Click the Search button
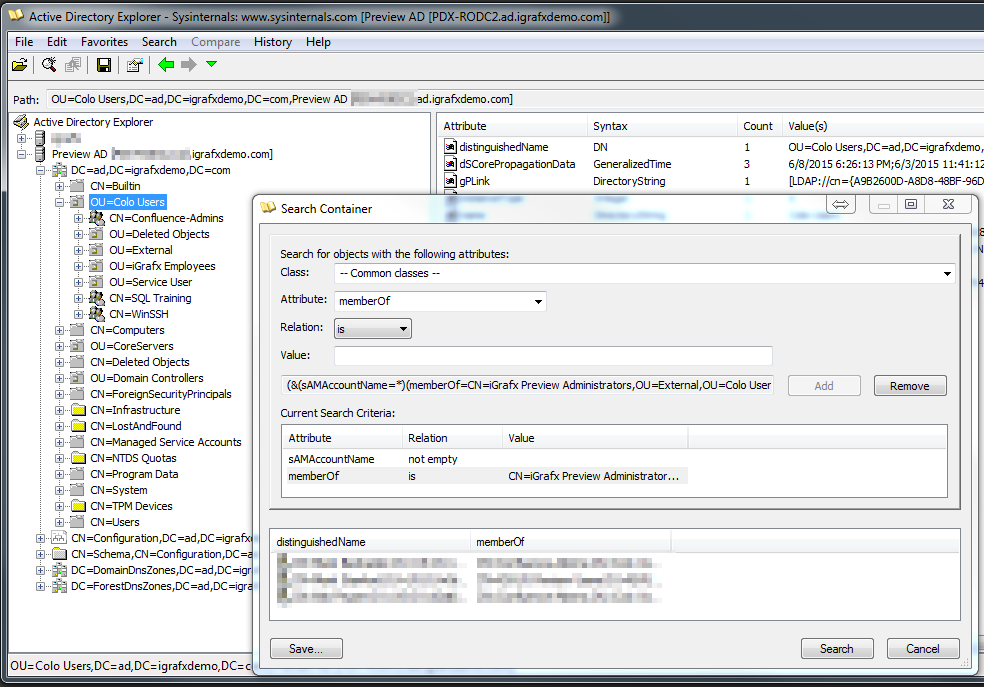984x687 pixels. click(x=837, y=648)
